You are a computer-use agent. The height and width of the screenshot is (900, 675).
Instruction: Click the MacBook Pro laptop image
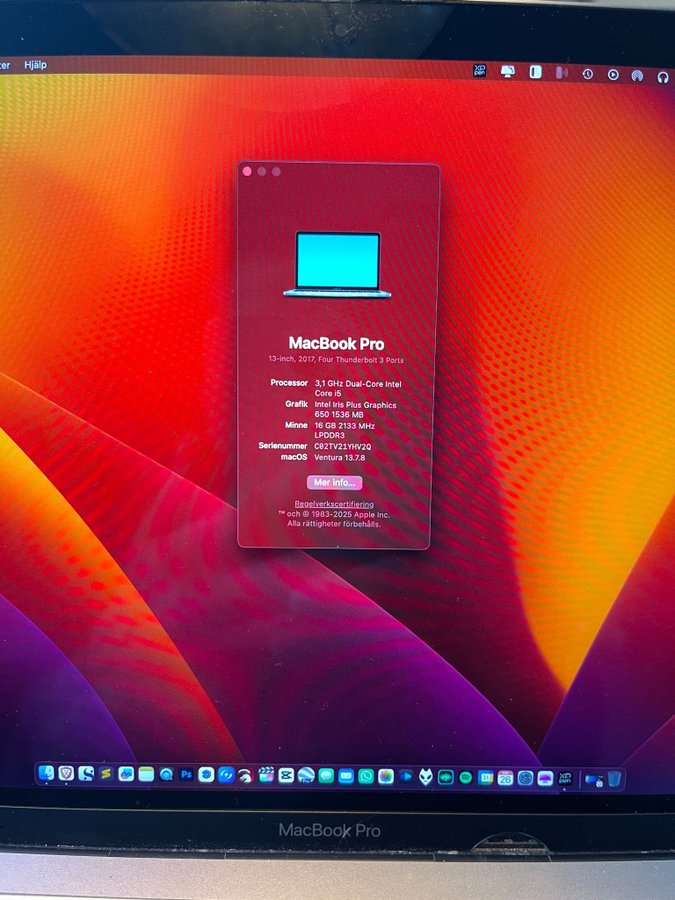pos(338,265)
